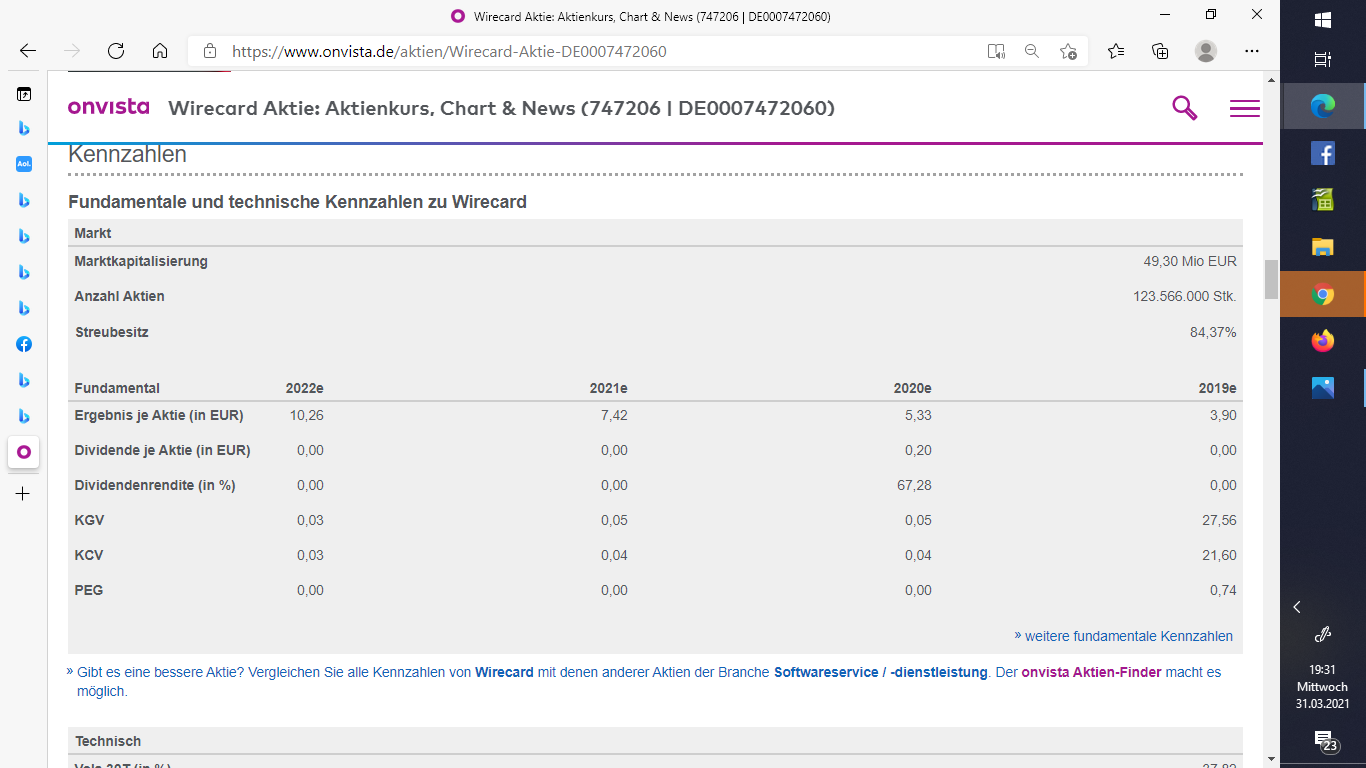
Task: Click the page scrollbar thumb
Action: [x=1271, y=279]
